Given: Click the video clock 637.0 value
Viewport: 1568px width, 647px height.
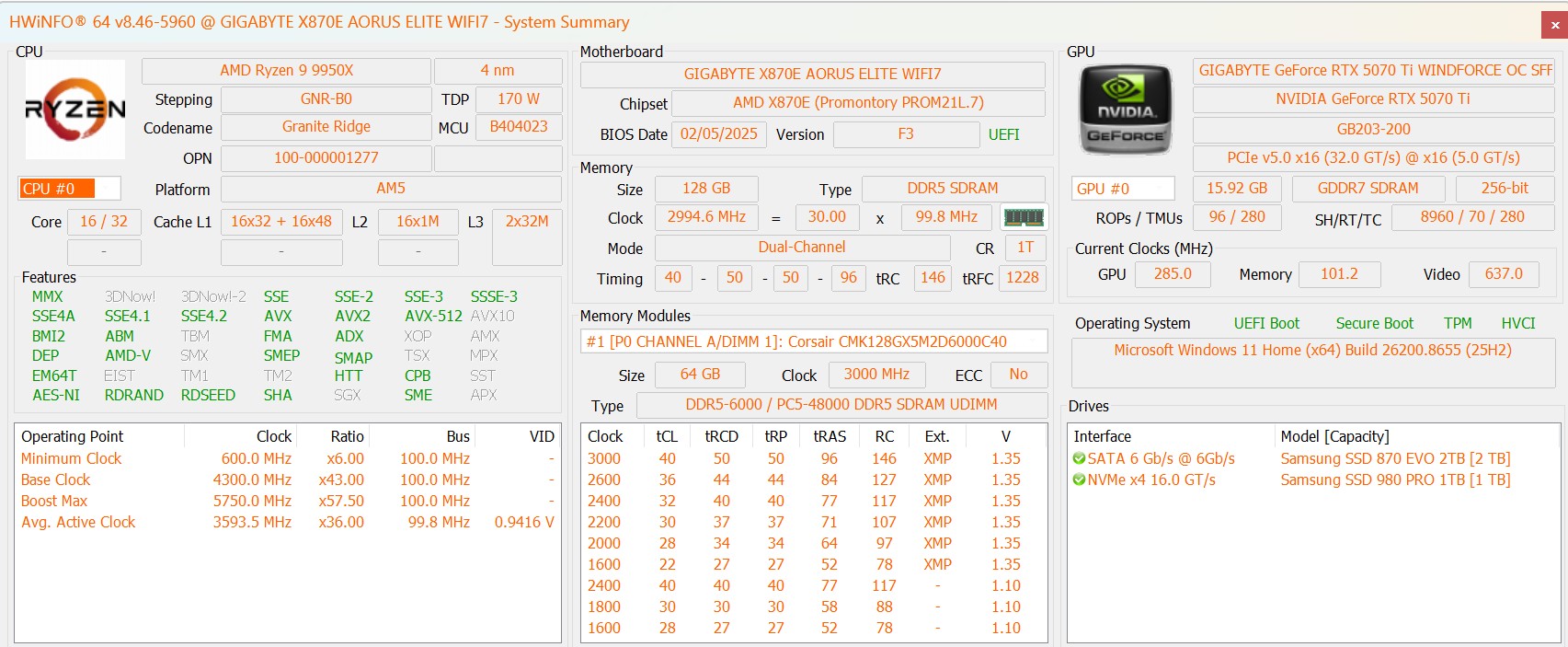Looking at the screenshot, I should click(x=1504, y=274).
